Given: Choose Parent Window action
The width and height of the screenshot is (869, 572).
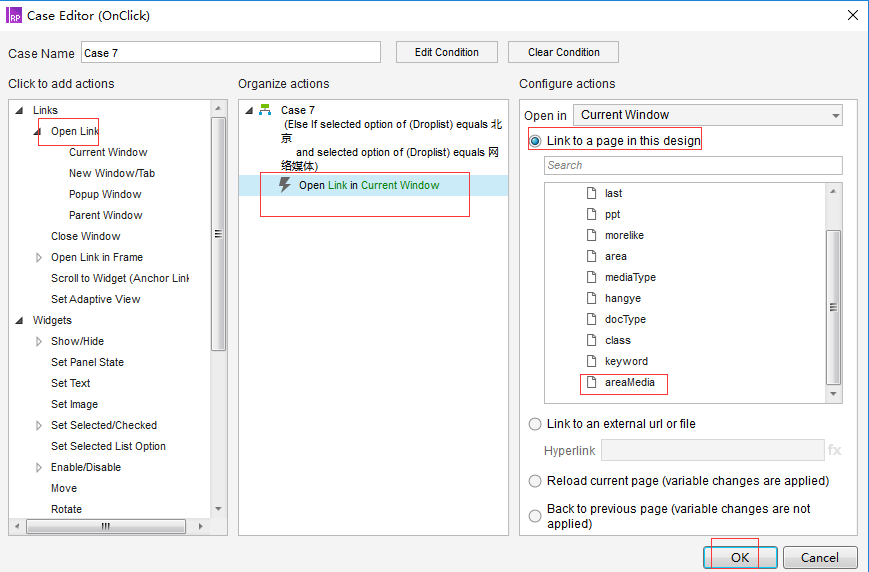Looking at the screenshot, I should click(x=105, y=216).
